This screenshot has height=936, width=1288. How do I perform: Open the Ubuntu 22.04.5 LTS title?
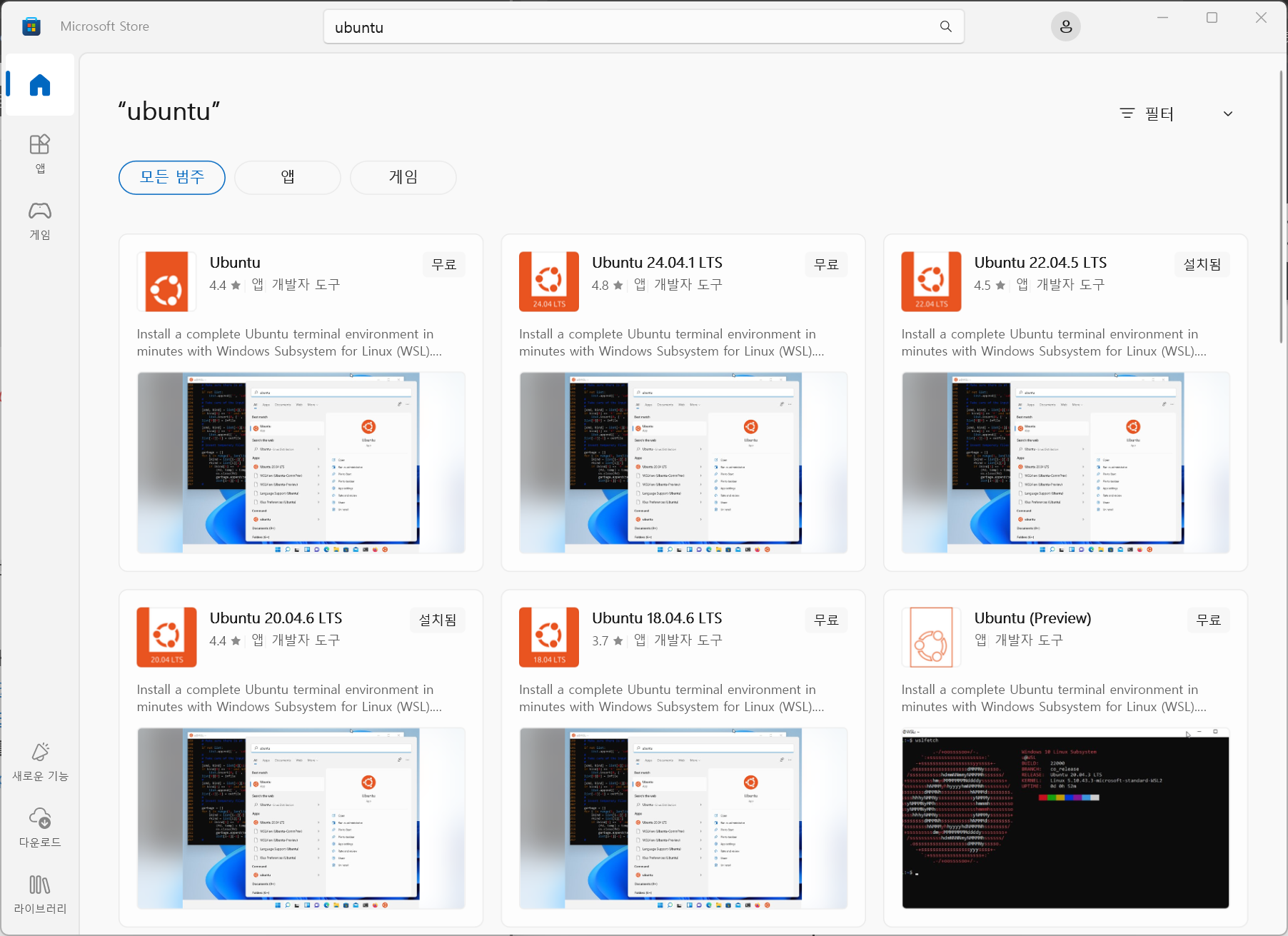tap(1040, 263)
